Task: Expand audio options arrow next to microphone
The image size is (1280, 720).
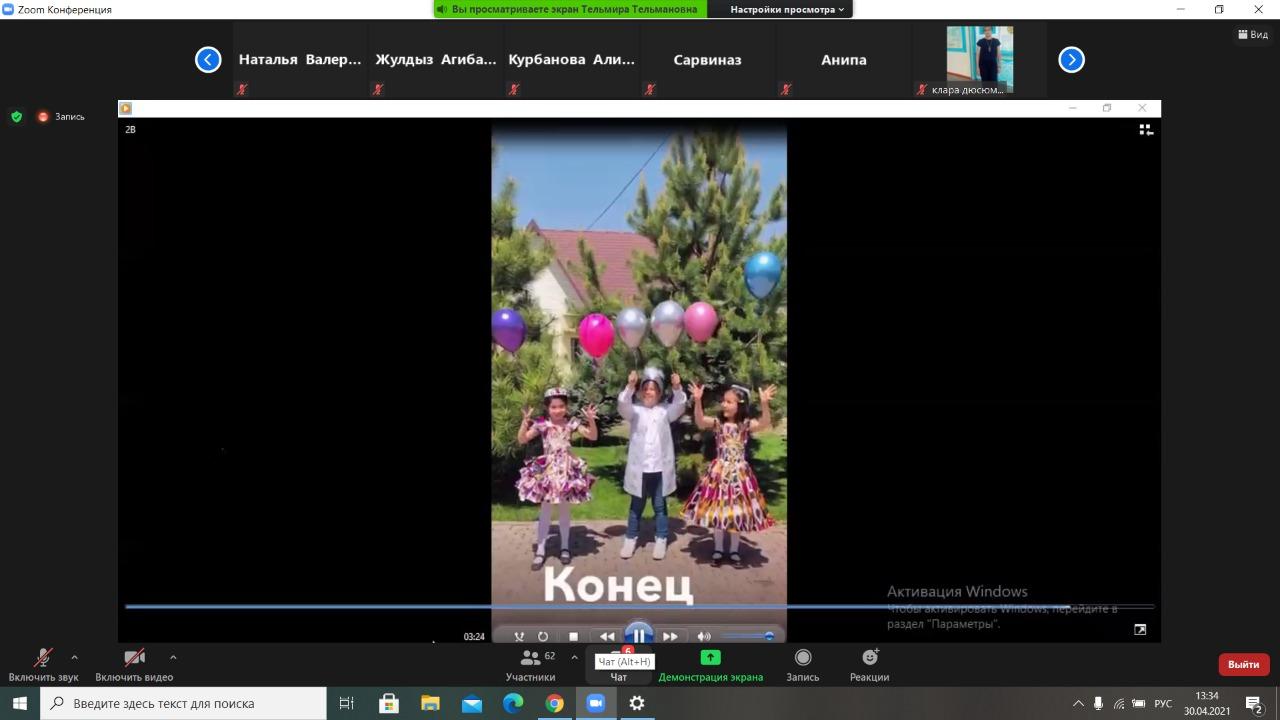Action: coord(74,657)
